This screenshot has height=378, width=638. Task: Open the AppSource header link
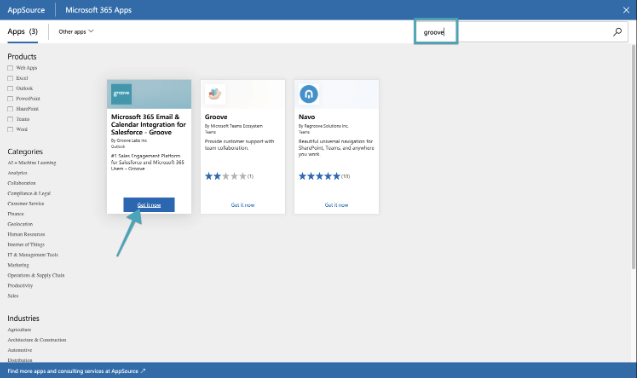click(26, 10)
